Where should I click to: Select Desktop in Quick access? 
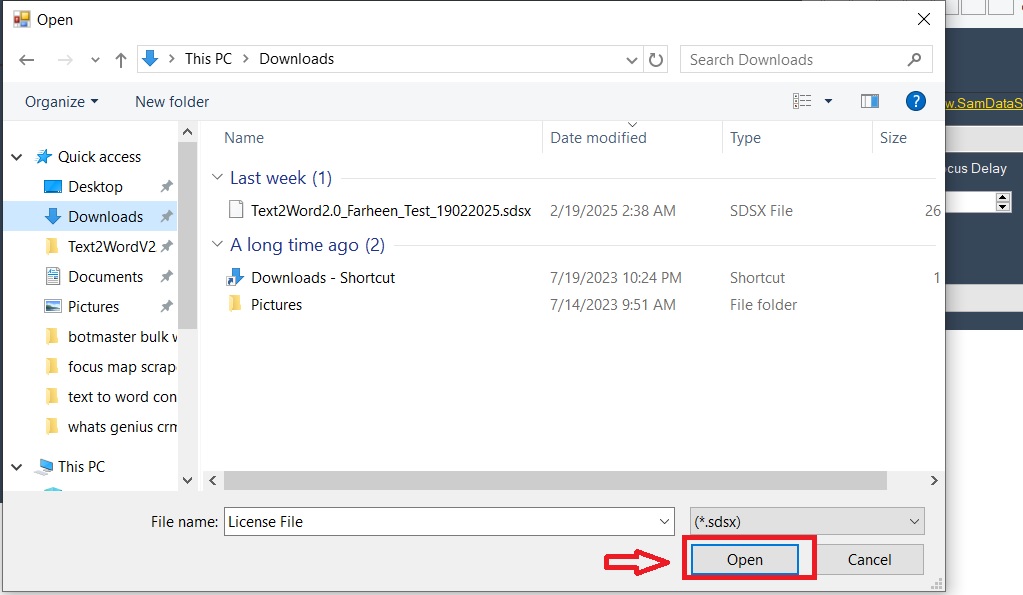pyautogui.click(x=95, y=187)
